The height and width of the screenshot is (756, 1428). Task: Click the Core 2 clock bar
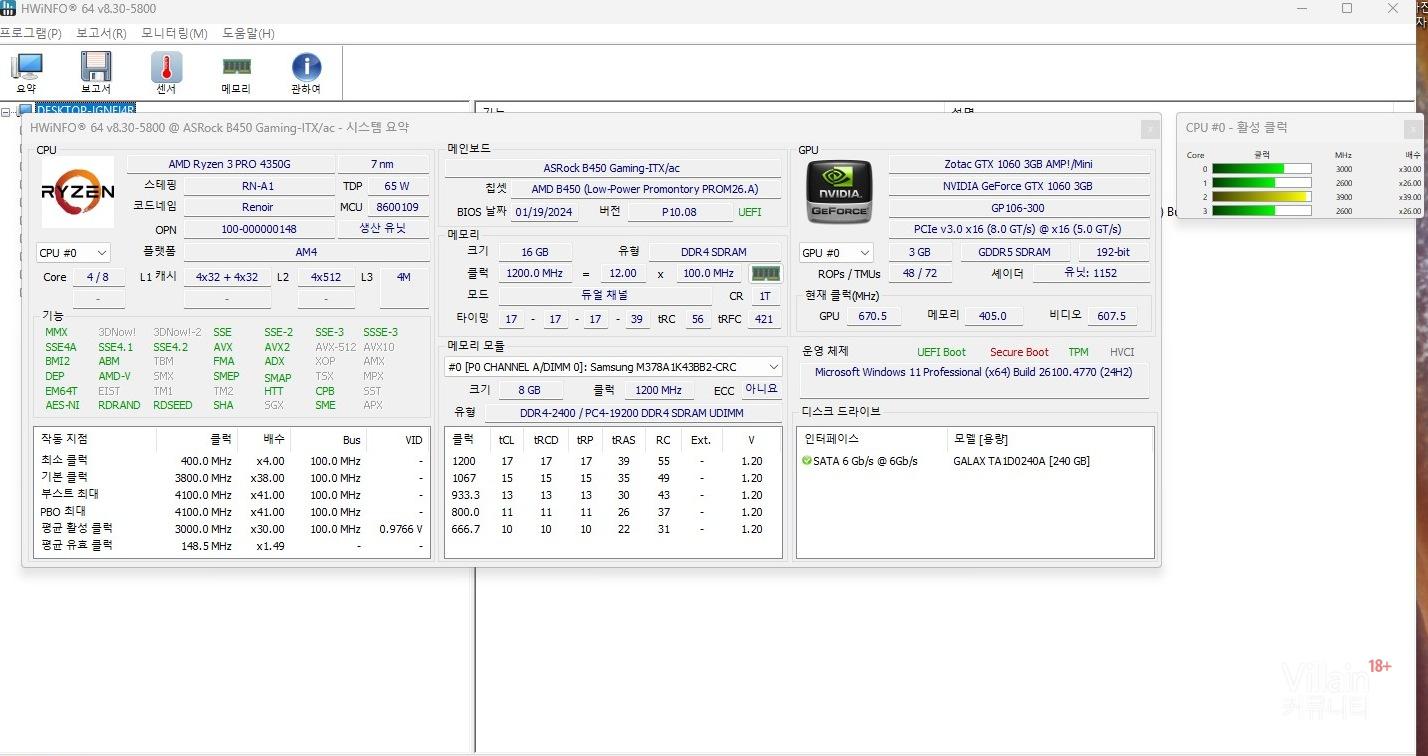[x=1268, y=197]
